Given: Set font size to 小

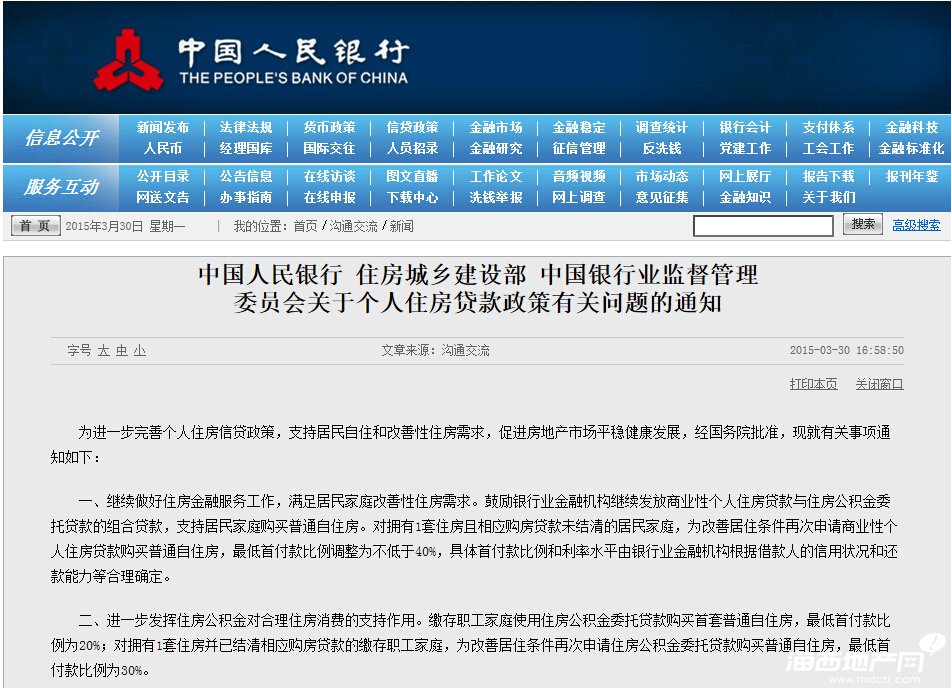Looking at the screenshot, I should (x=139, y=351).
